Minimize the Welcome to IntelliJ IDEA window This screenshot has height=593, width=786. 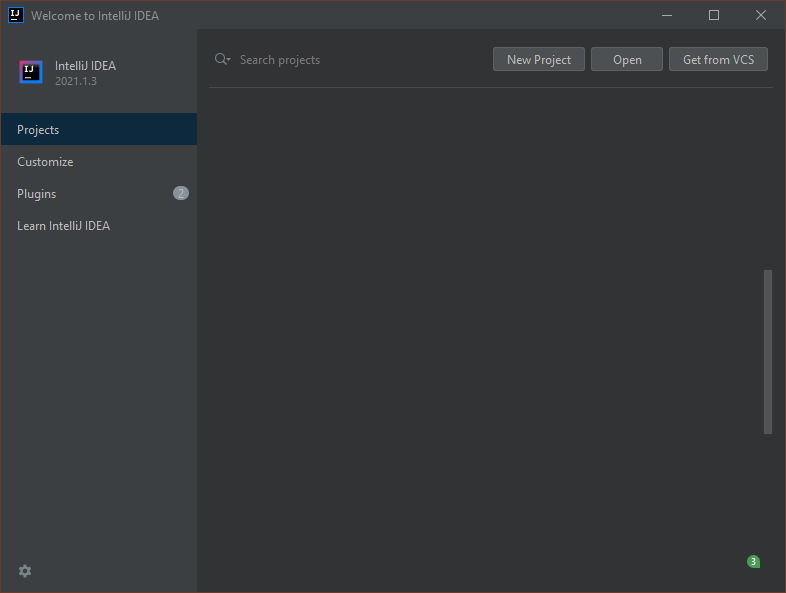[x=667, y=15]
